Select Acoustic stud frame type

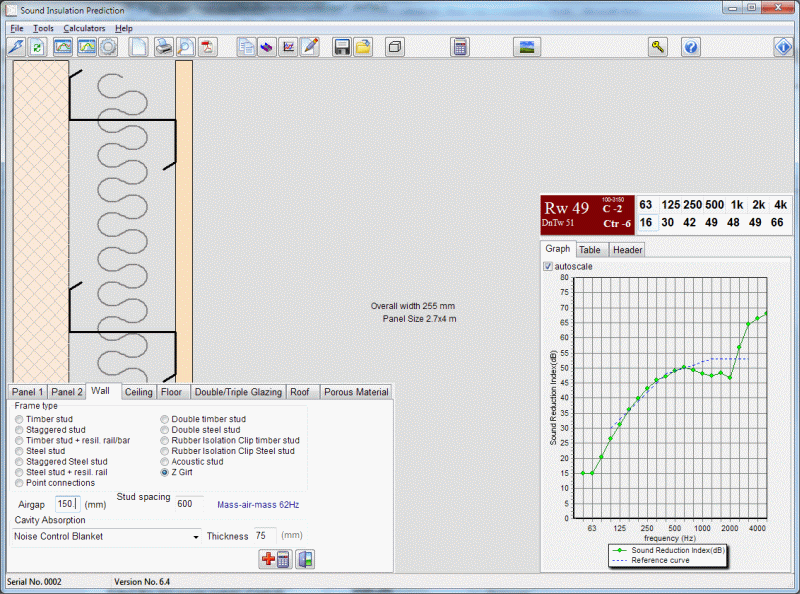tap(192, 462)
